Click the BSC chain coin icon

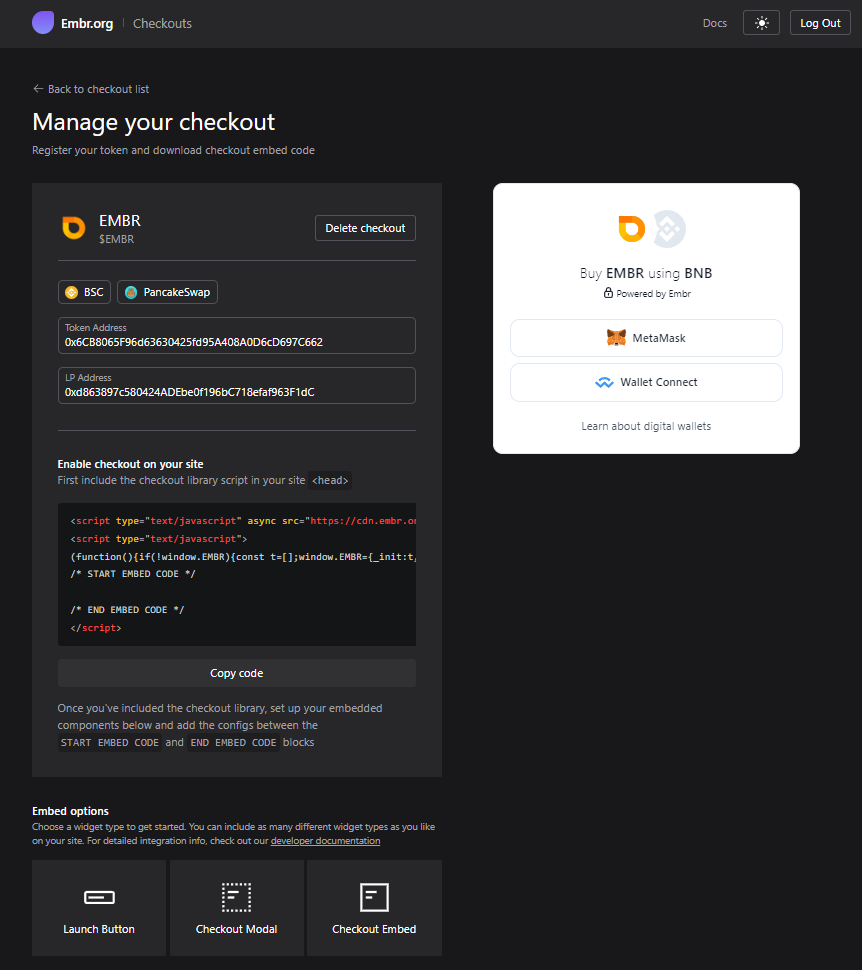coord(72,292)
